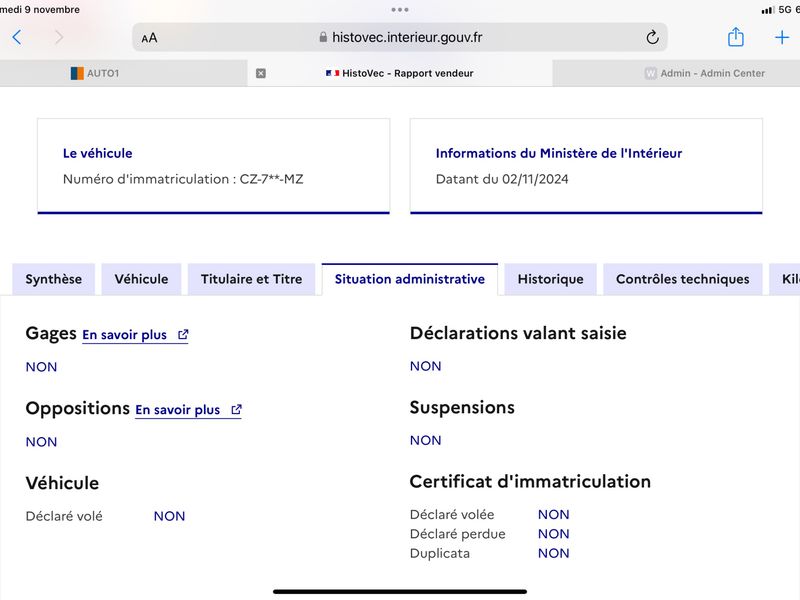Click the NON value for Duplicata
Image resolution: width=800 pixels, height=600 pixels.
coord(554,553)
